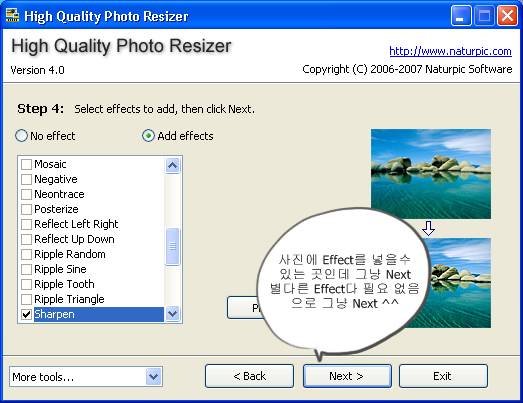Open the naturpic.com website link
Screen dimensions: 523x403
coord(450,51)
